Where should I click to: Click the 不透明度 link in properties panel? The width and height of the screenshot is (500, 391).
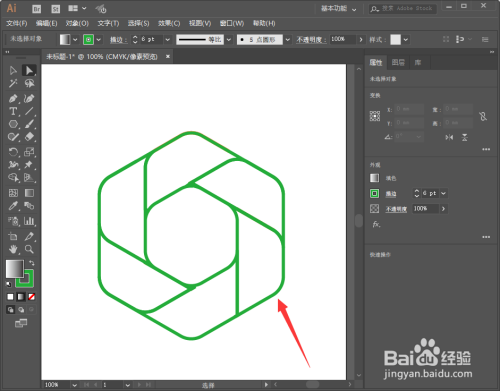tap(396, 209)
